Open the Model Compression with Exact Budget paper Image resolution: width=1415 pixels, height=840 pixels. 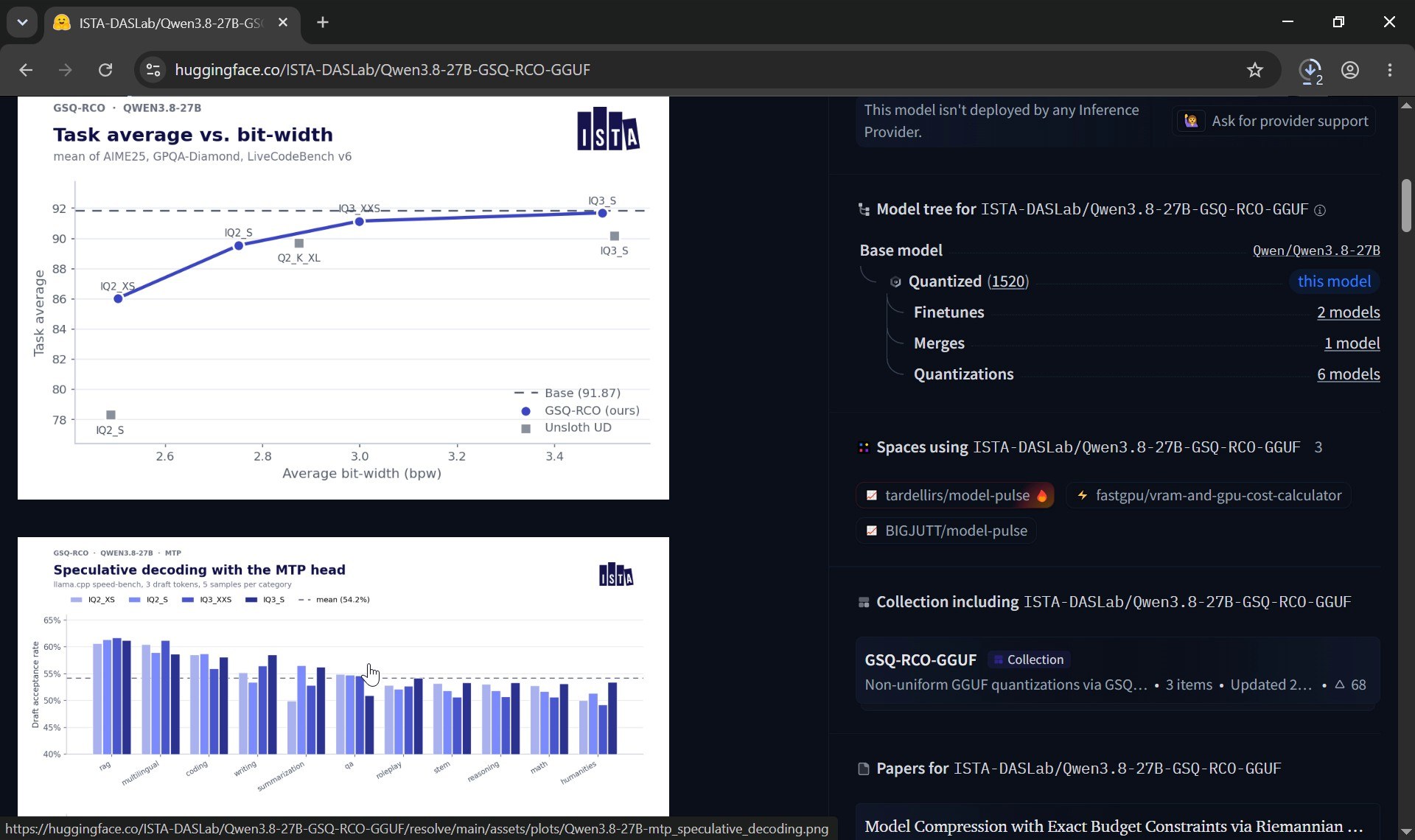(1114, 827)
